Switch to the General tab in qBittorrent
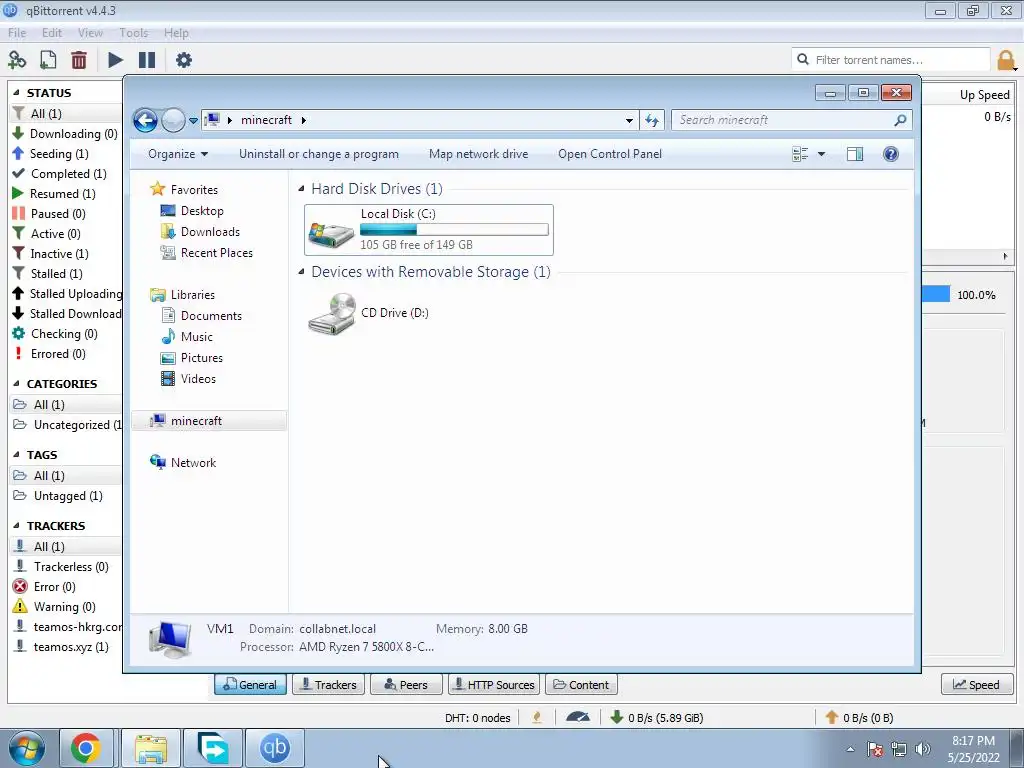Viewport: 1024px width, 768px height. pyautogui.click(x=250, y=684)
